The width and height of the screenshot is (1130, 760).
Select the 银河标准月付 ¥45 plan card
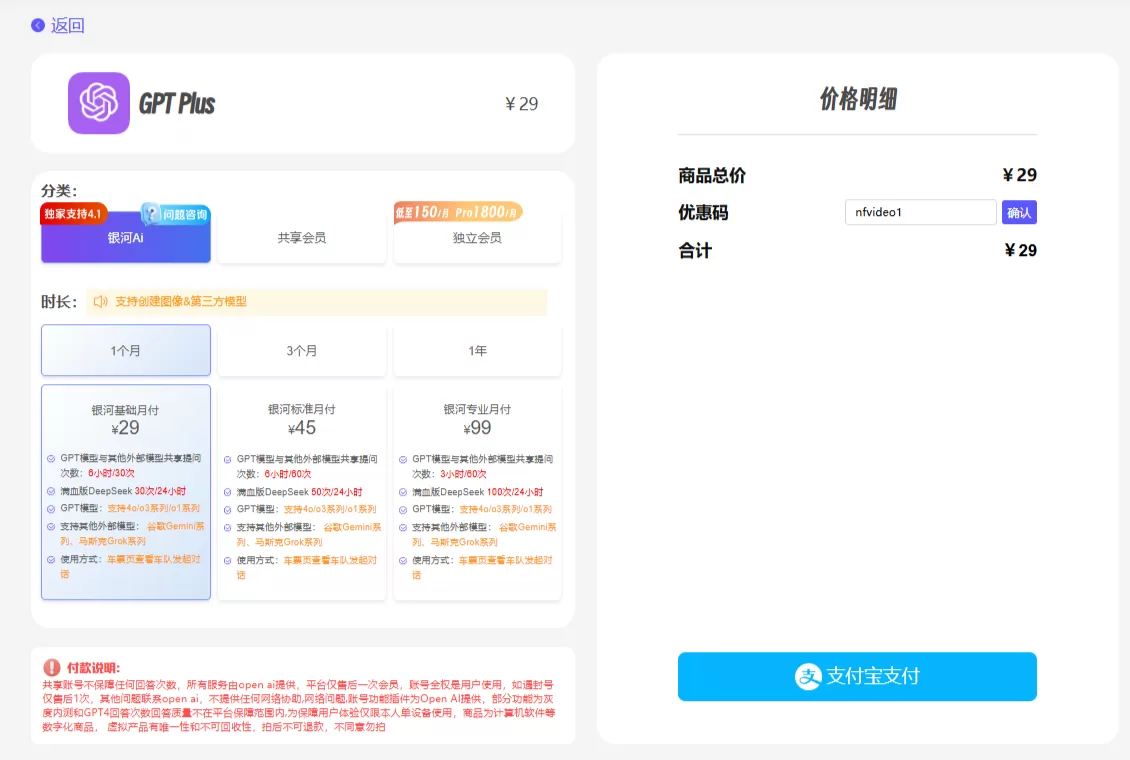pos(302,492)
